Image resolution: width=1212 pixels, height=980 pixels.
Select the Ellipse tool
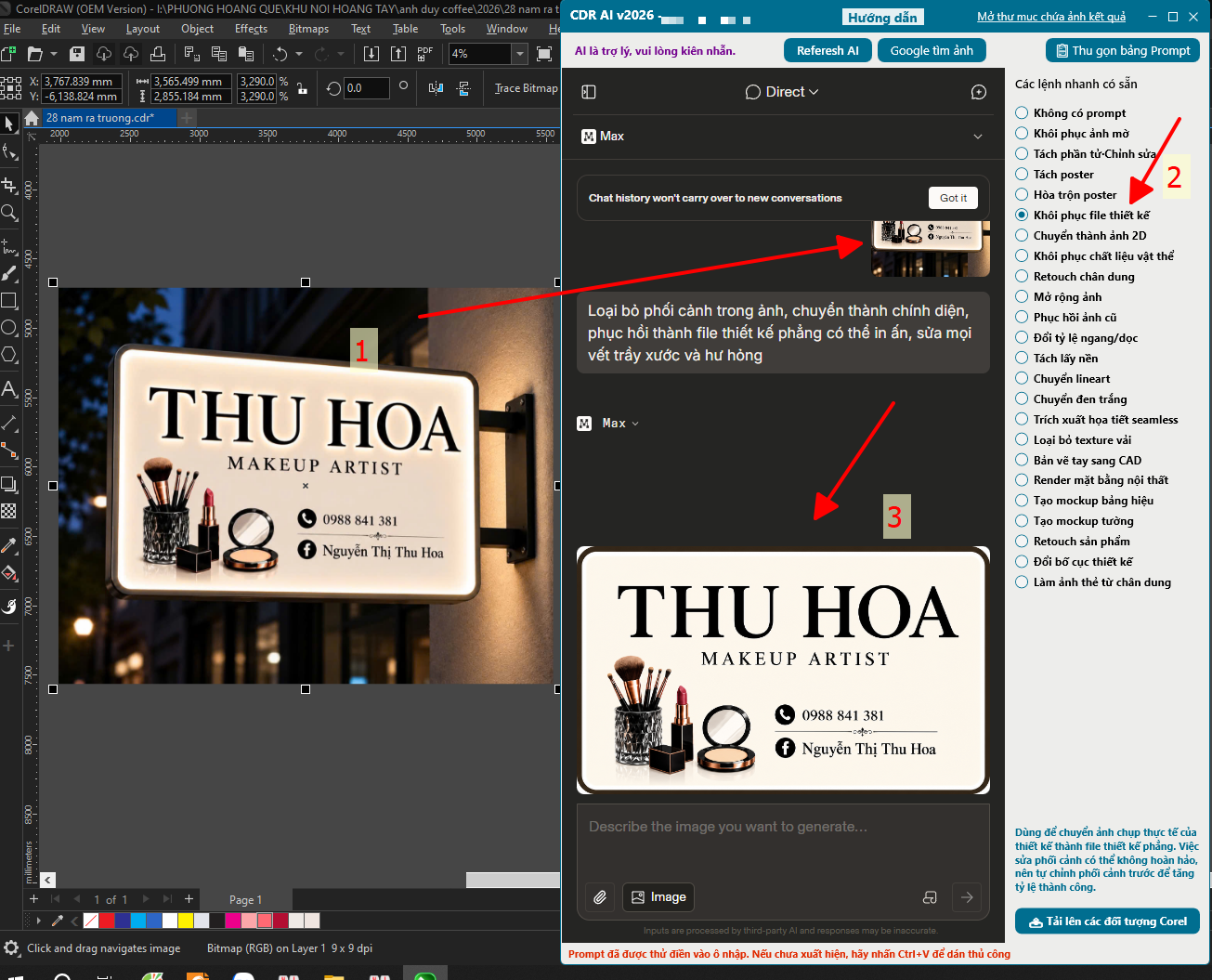[9, 327]
